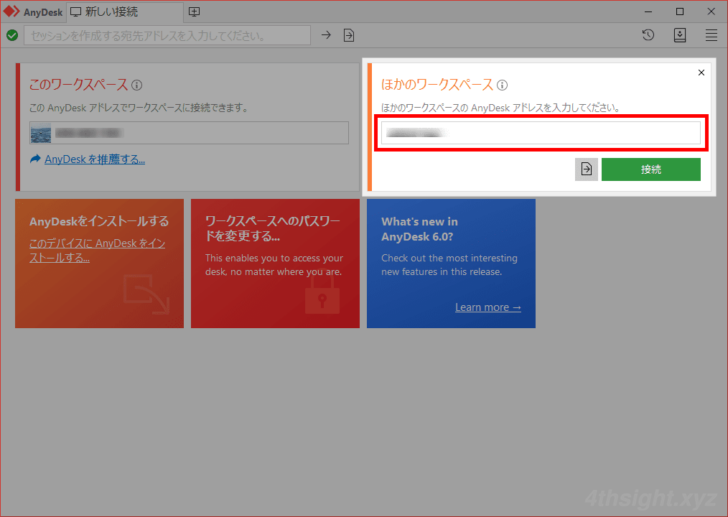
Task: Click info icon beside このワークスペース
Action: (136, 85)
